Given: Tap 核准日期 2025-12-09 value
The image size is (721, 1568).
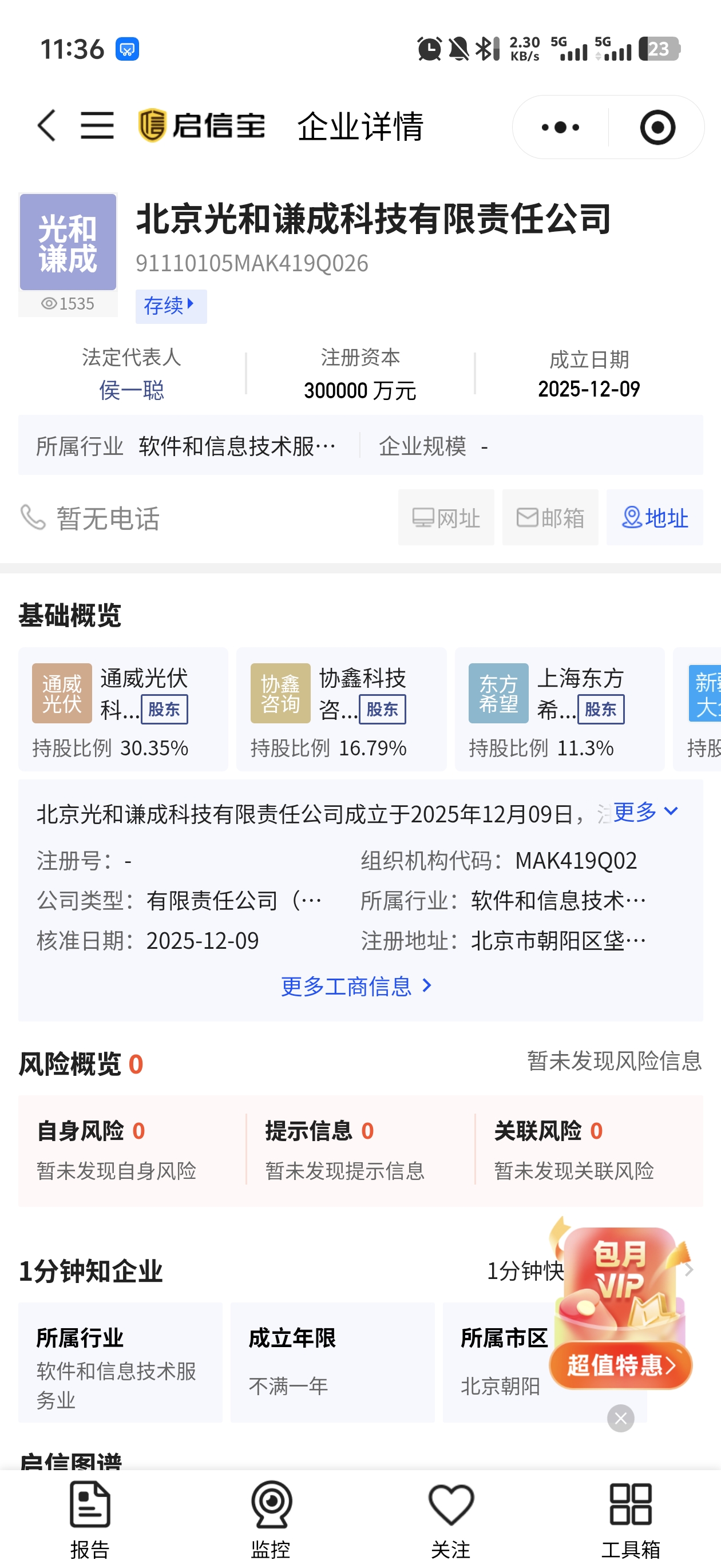Looking at the screenshot, I should (203, 941).
